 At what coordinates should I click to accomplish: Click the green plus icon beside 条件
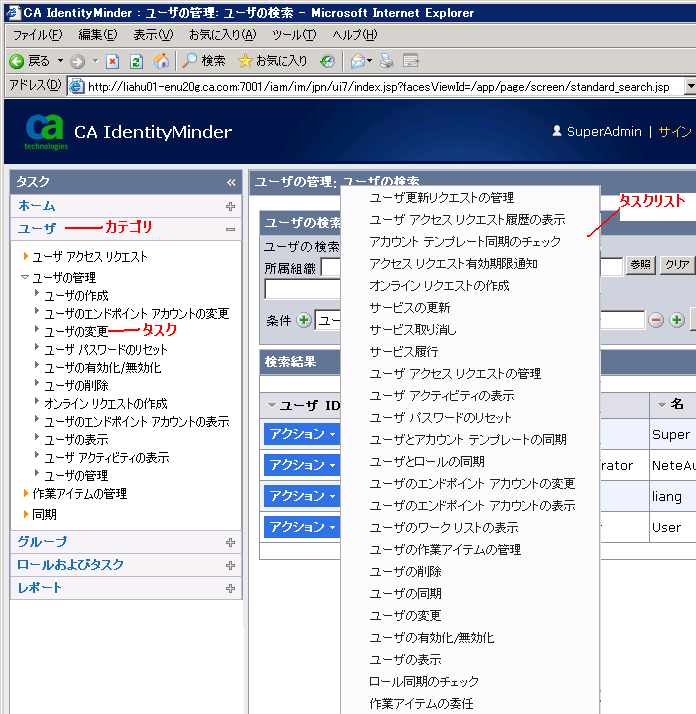304,320
